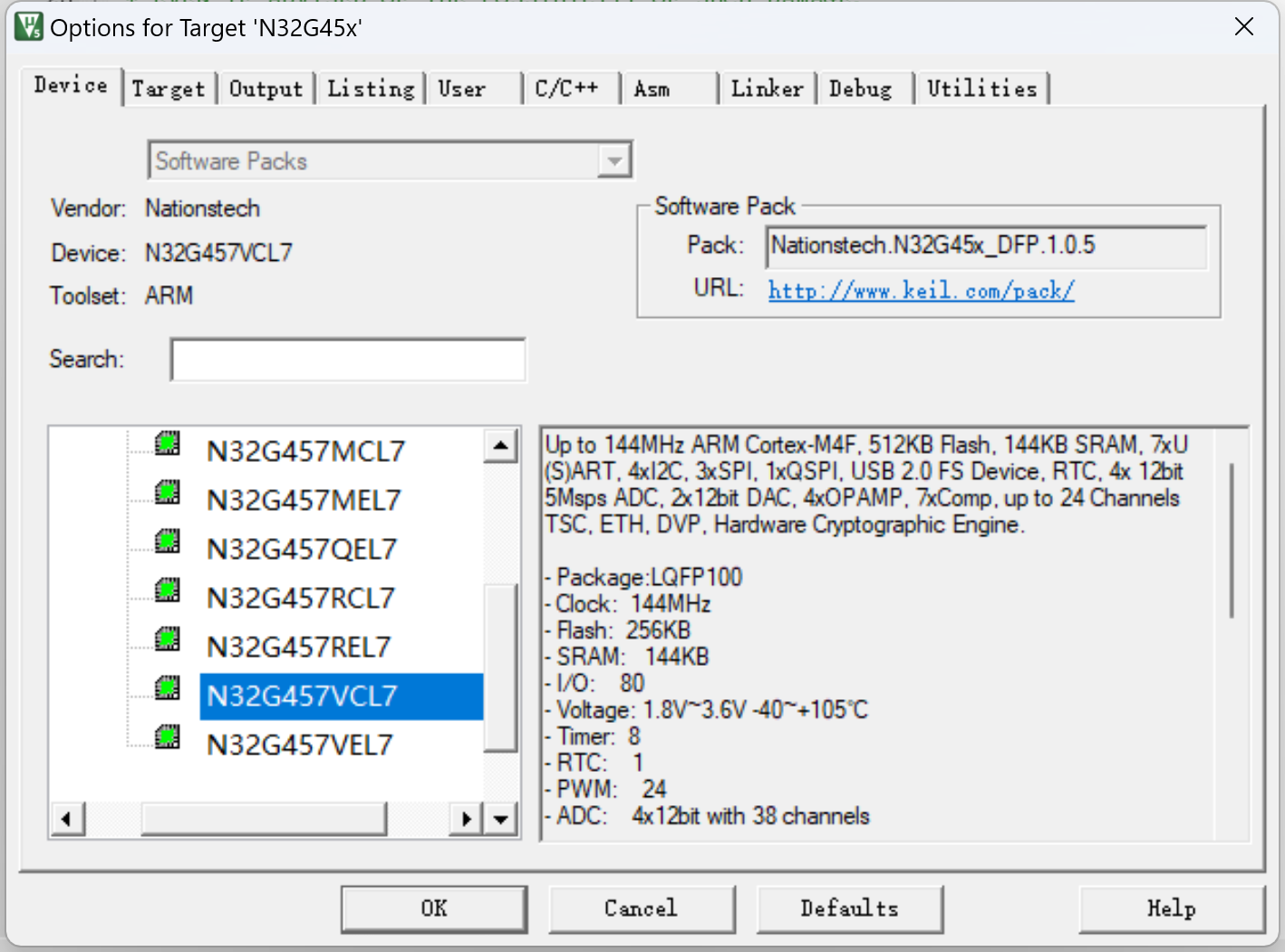The image size is (1285, 952).
Task: Select device N32G457RCL7 in the list
Action: 301,598
